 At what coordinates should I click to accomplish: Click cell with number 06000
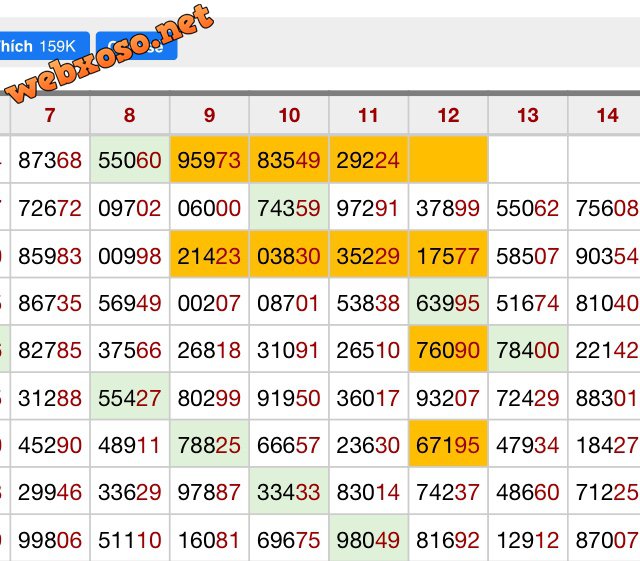pyautogui.click(x=209, y=207)
